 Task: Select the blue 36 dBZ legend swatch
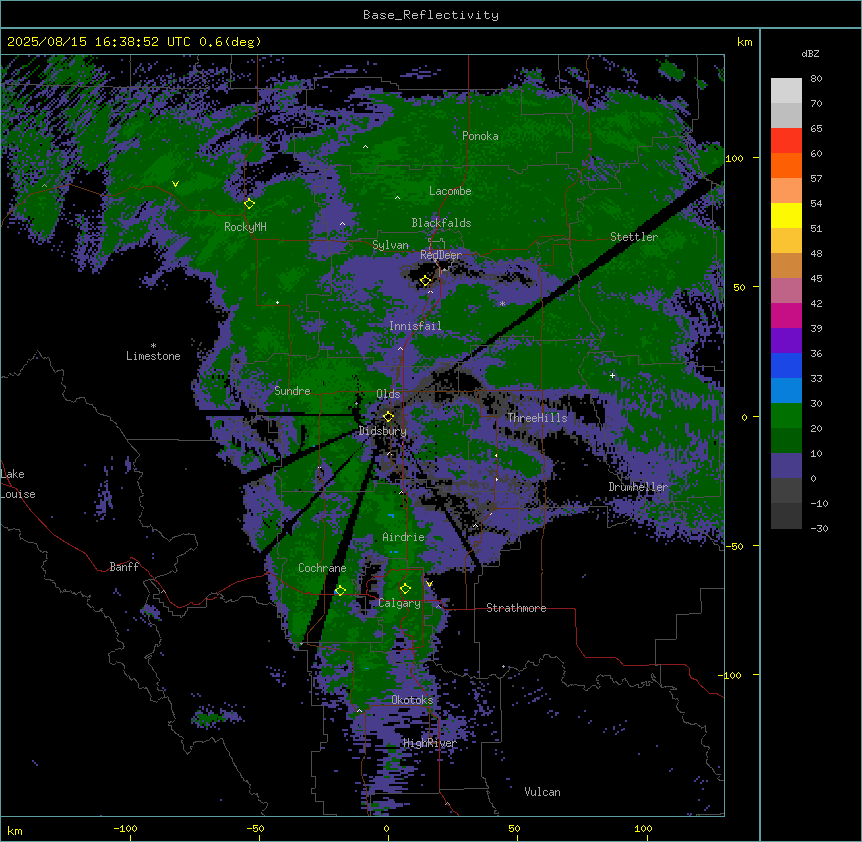click(786, 365)
